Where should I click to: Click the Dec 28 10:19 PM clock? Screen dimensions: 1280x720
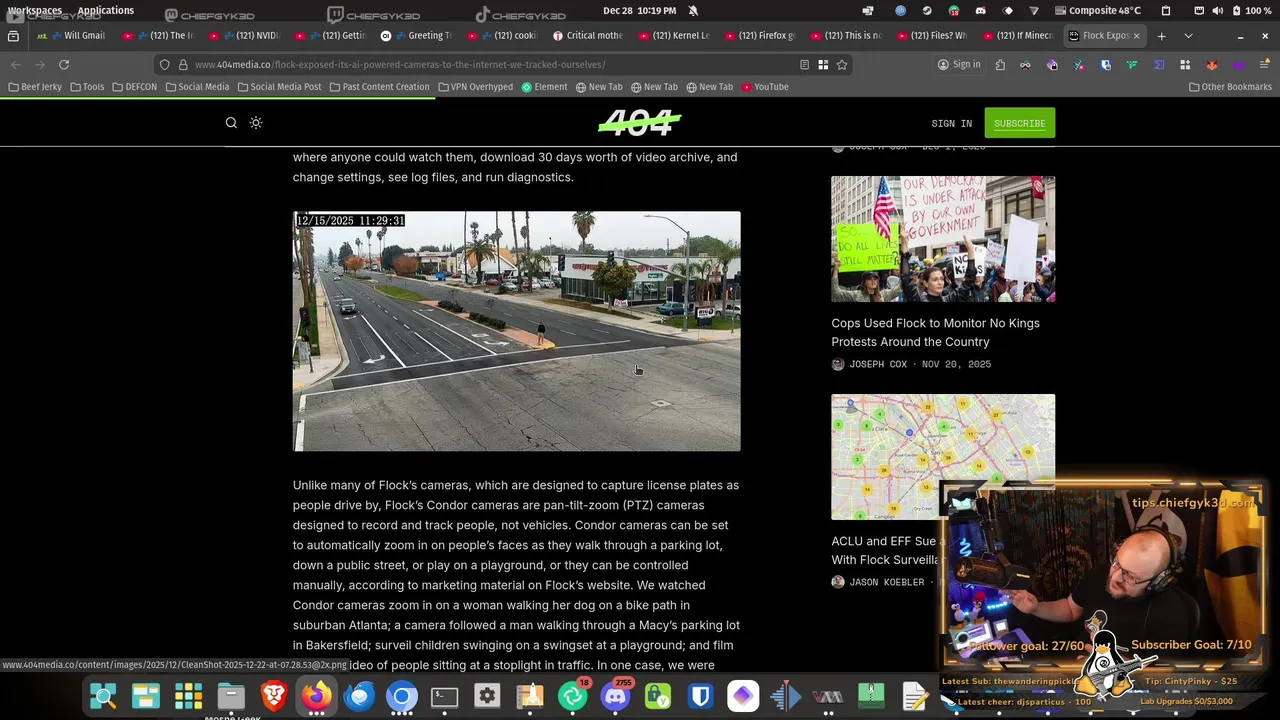click(x=640, y=10)
